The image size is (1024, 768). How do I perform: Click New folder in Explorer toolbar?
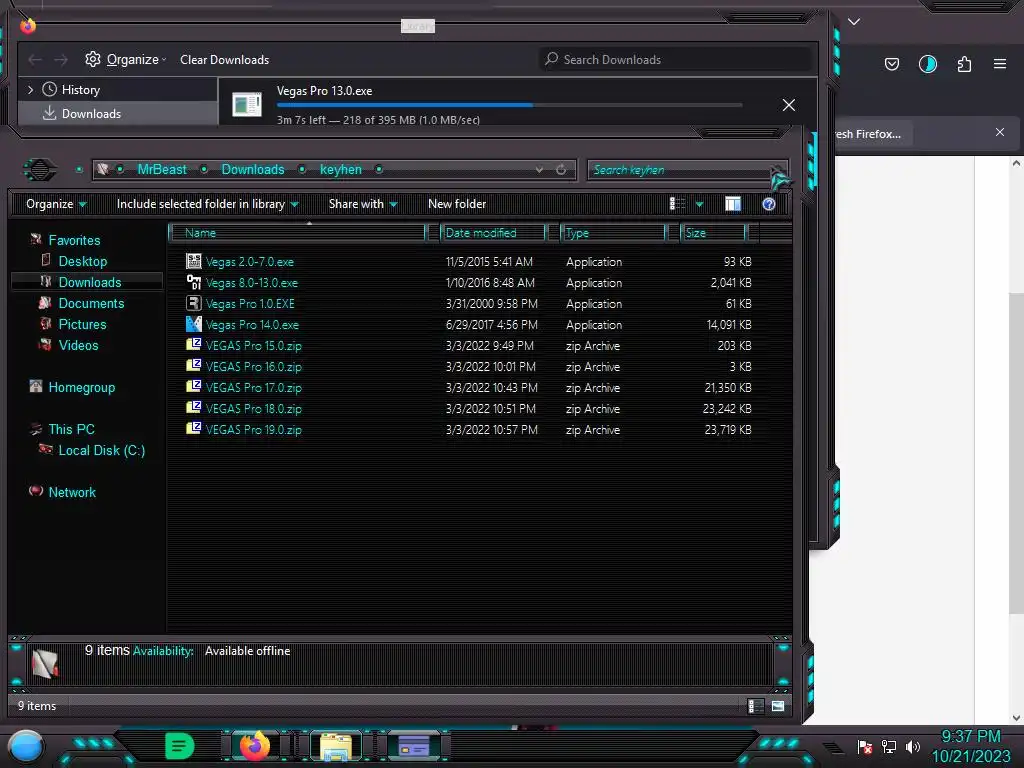pos(457,204)
